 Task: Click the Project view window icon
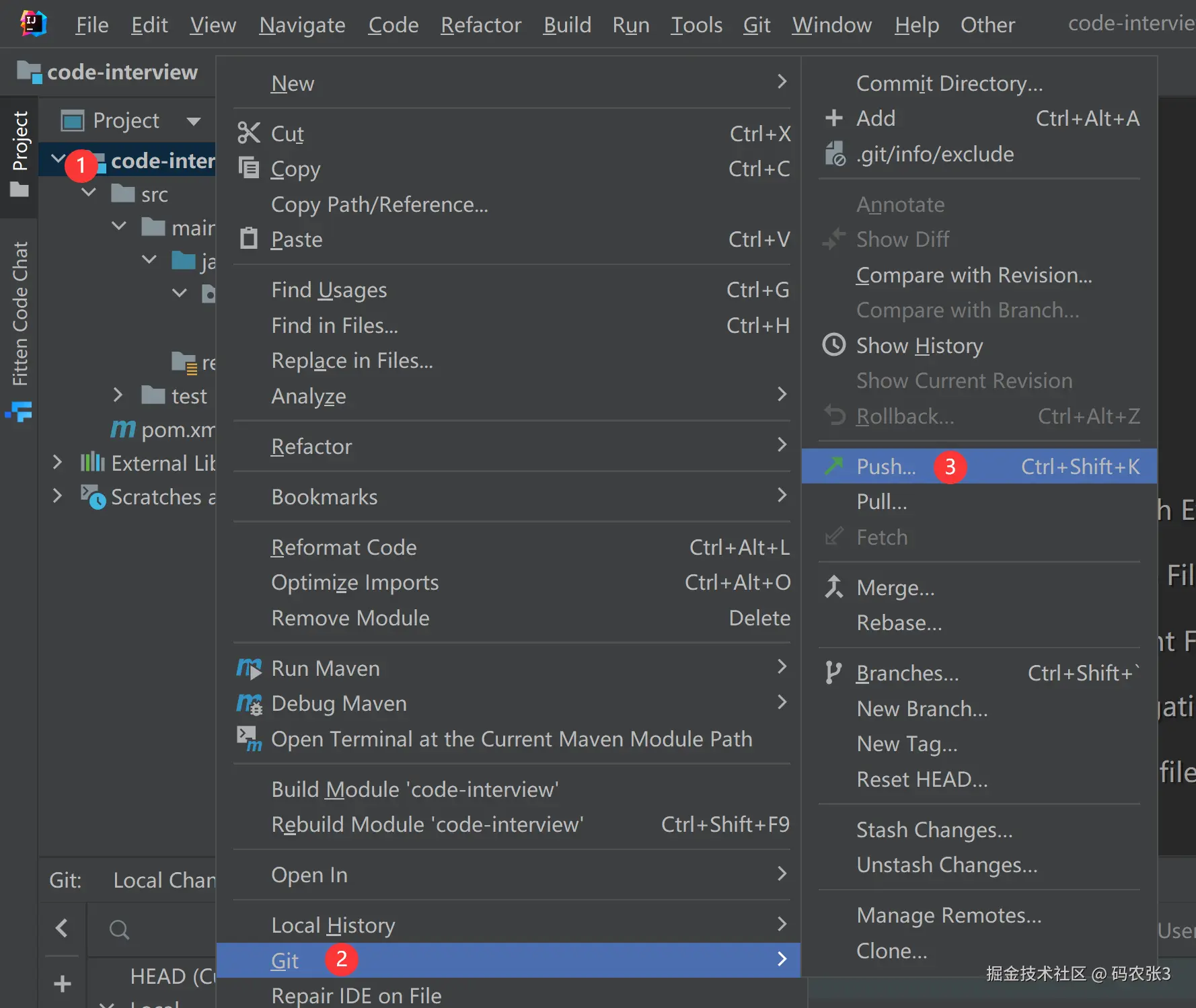tap(73, 121)
